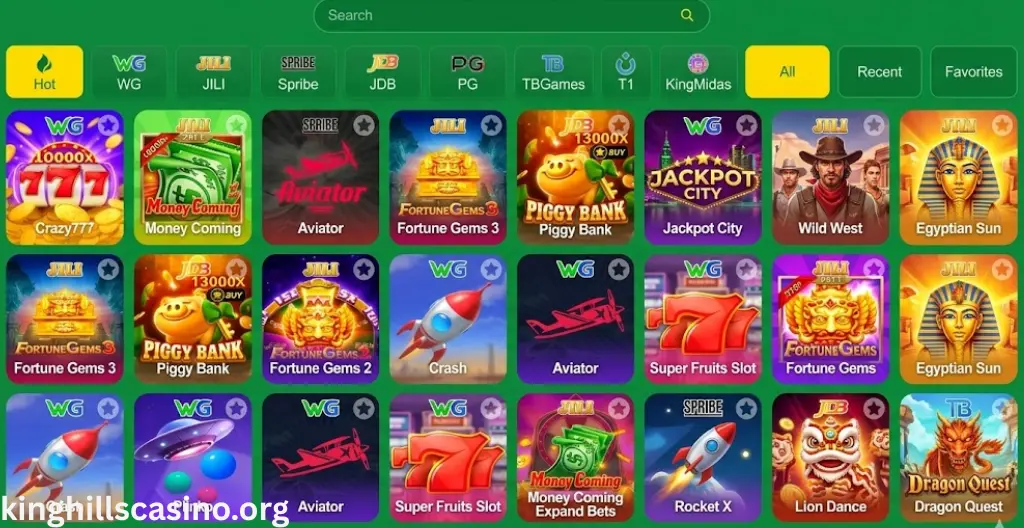Switch to the Favorites tab

point(973,72)
